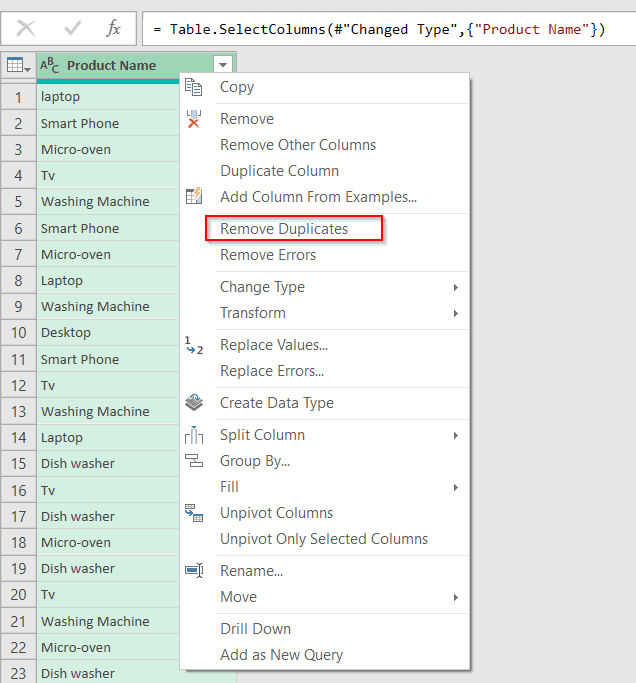Select 'Smart Phone' cell in row 2
636x683 pixels.
click(108, 123)
